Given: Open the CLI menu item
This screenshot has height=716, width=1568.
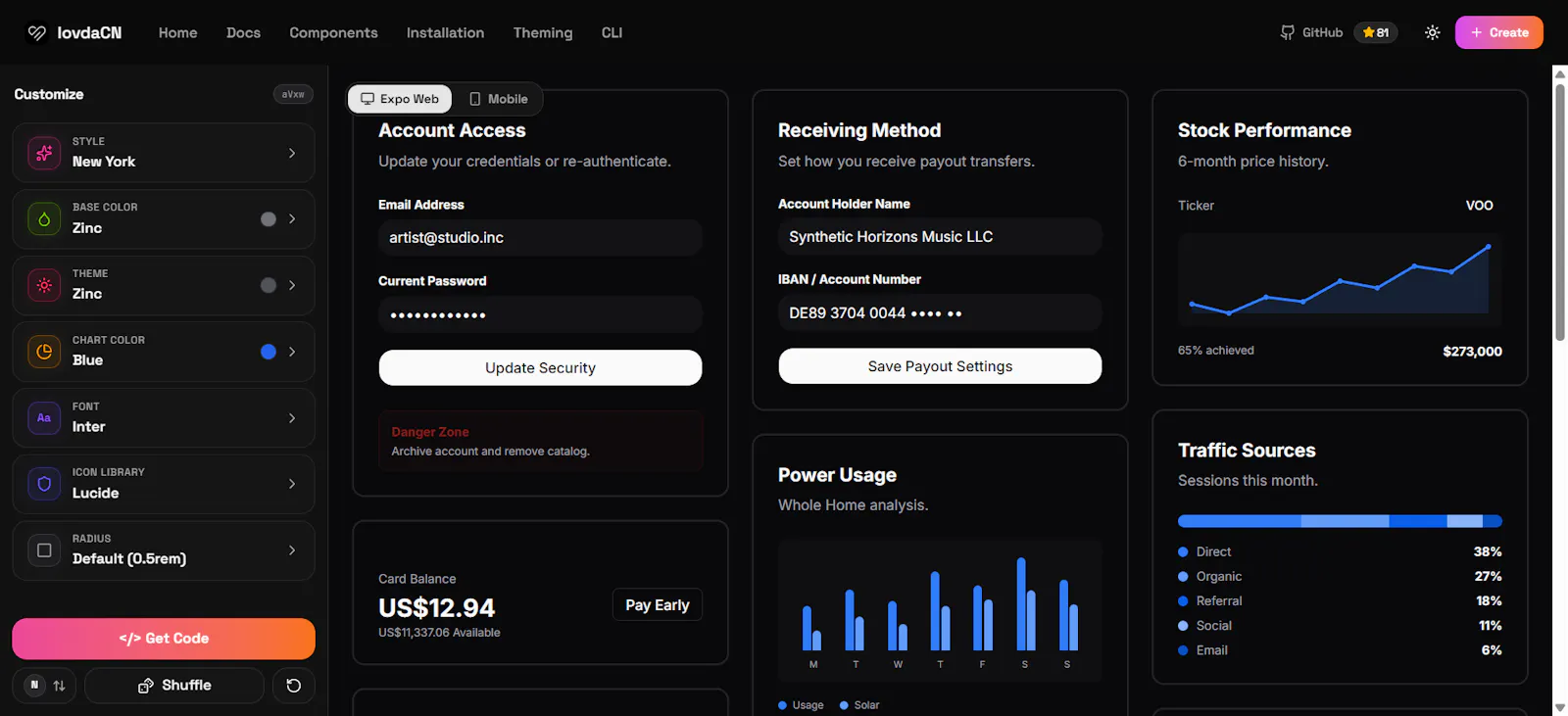Looking at the screenshot, I should coord(612,32).
